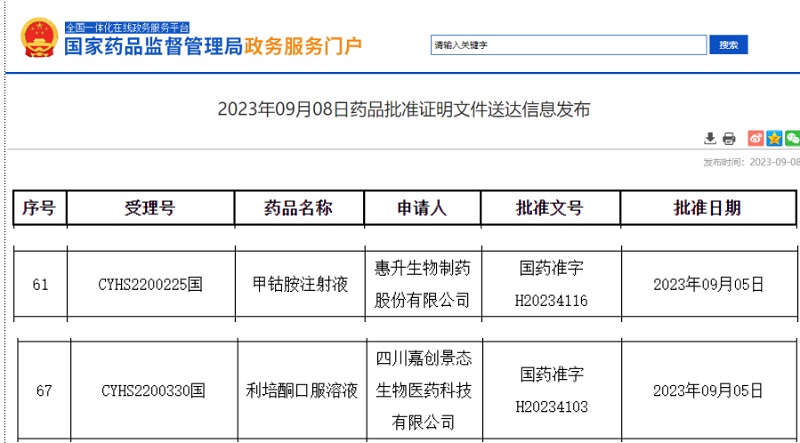Image resolution: width=800 pixels, height=443 pixels.
Task: Select applicant 惠升生物制药股份有限公司
Action: 422,284
